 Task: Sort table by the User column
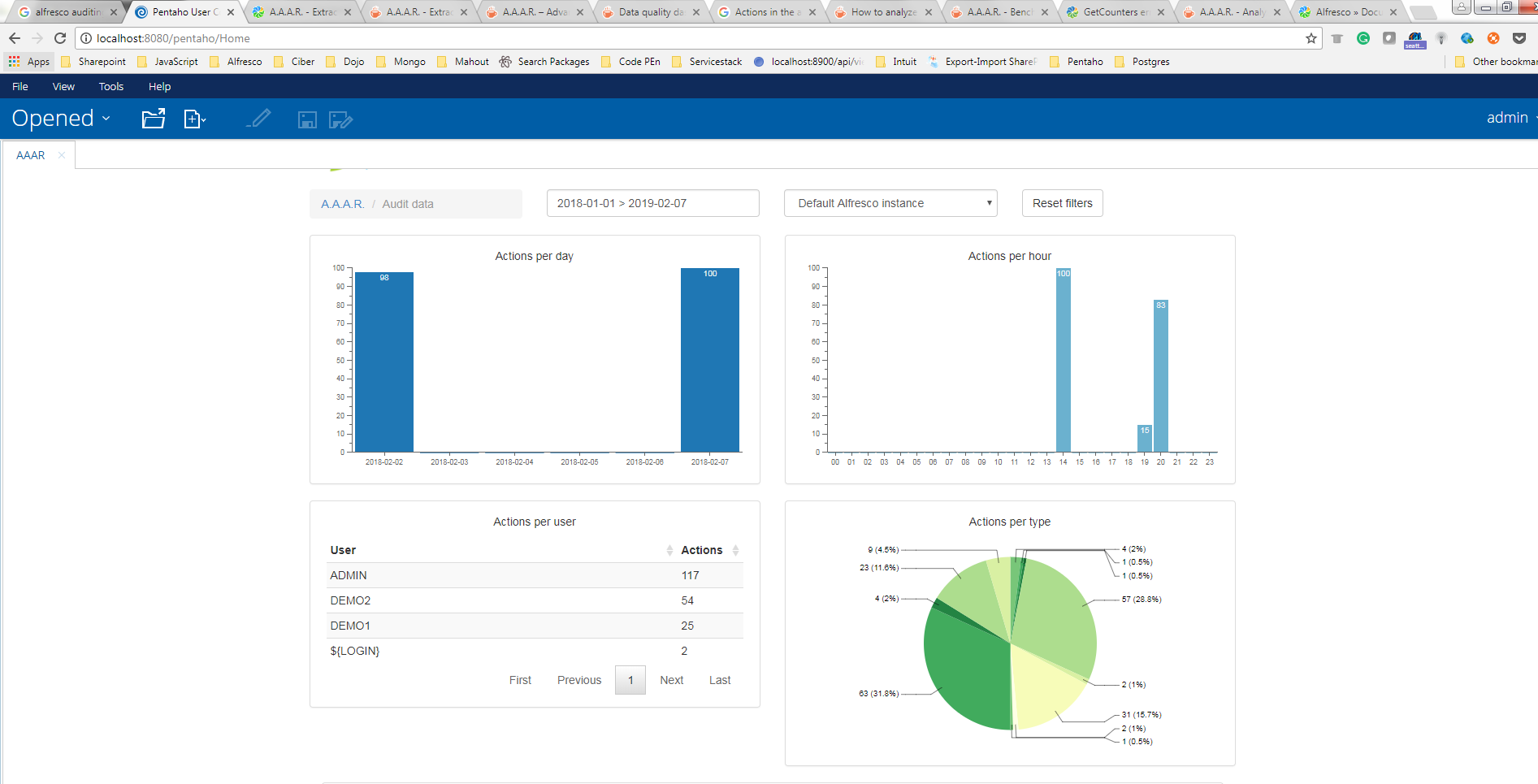coord(502,550)
